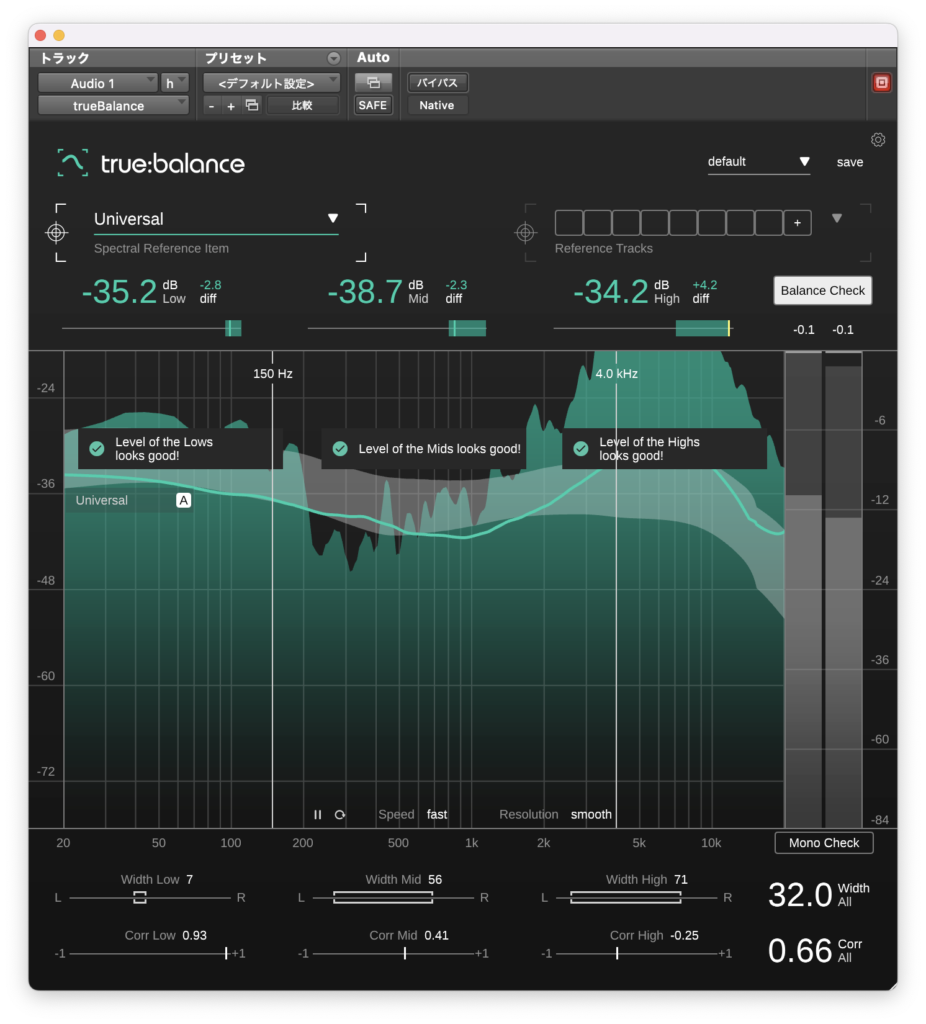This screenshot has width=926, height=1024.
Task: Click the -34.2 dB High reading
Action: (x=610, y=292)
